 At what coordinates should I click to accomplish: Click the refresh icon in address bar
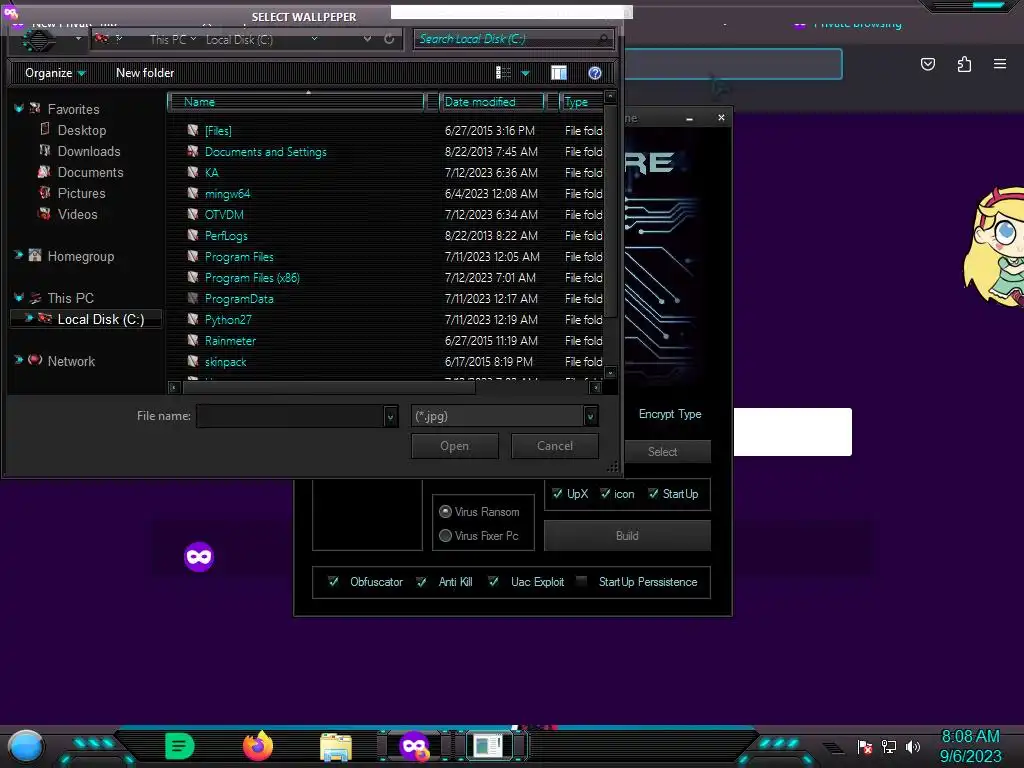[389, 39]
